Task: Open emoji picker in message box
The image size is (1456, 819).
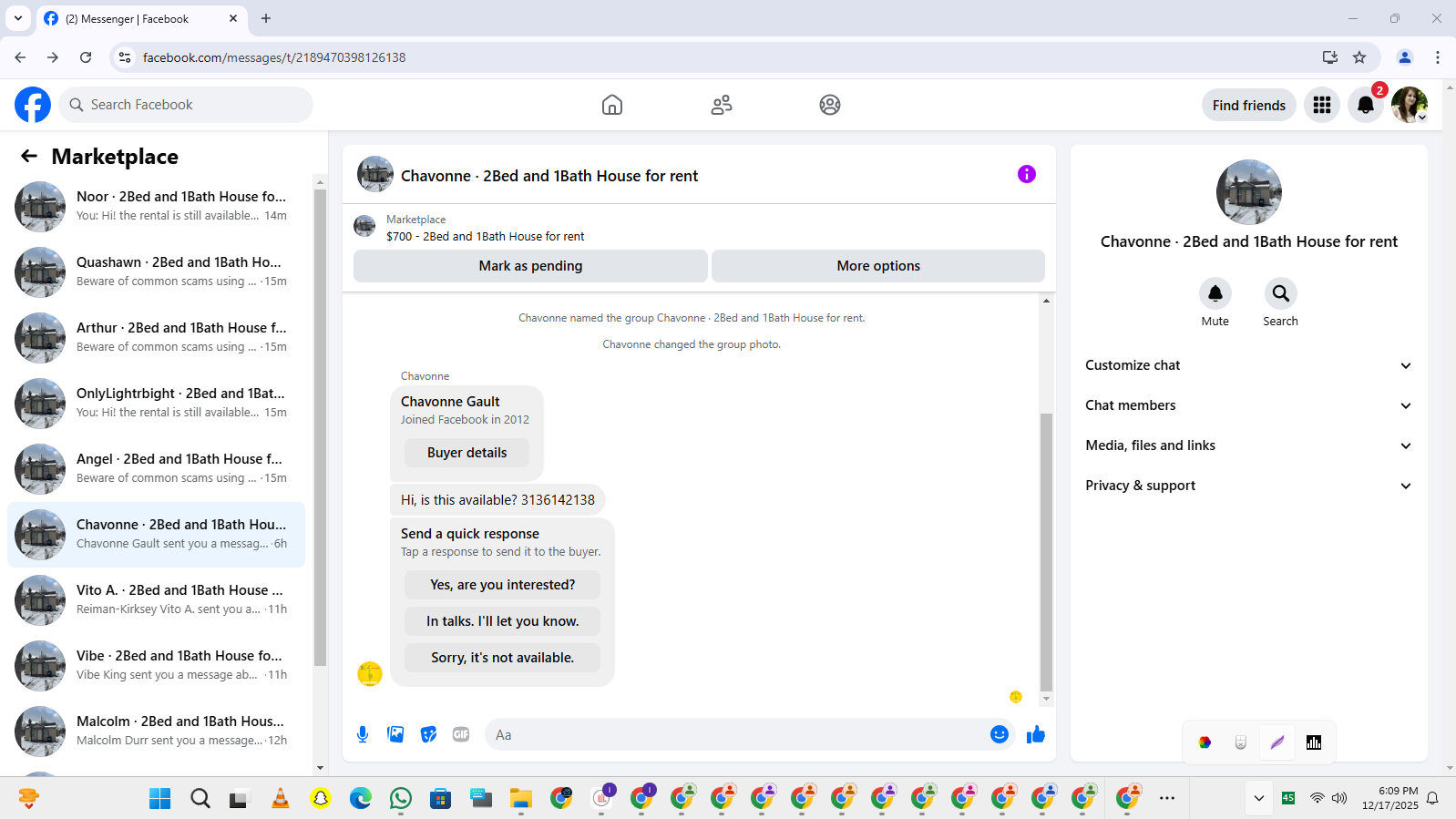Action: [1000, 734]
